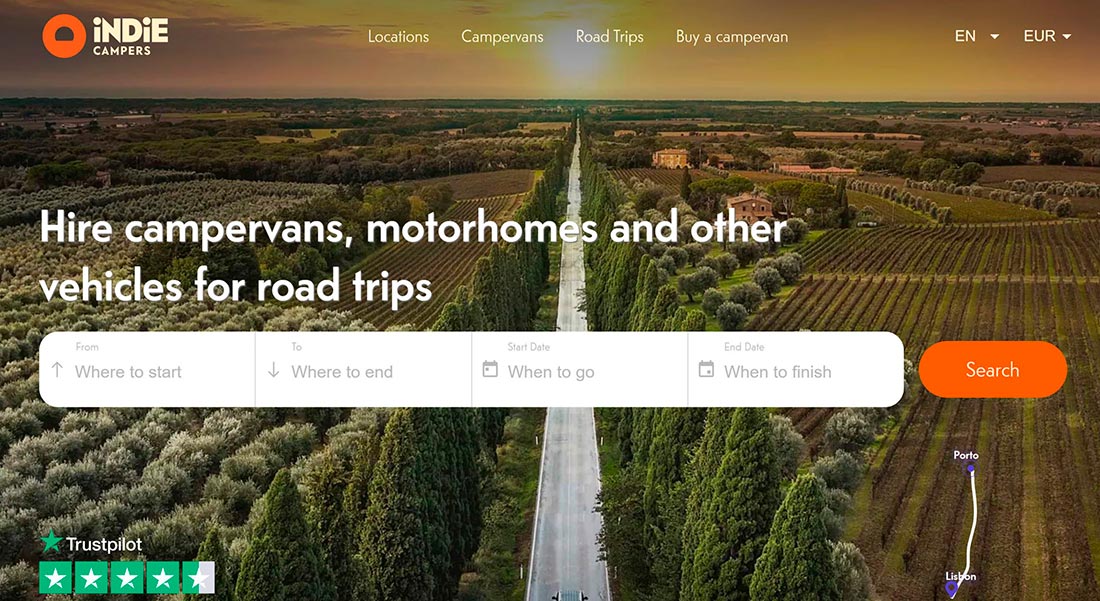
Task: Click the orange Search button
Action: (993, 370)
